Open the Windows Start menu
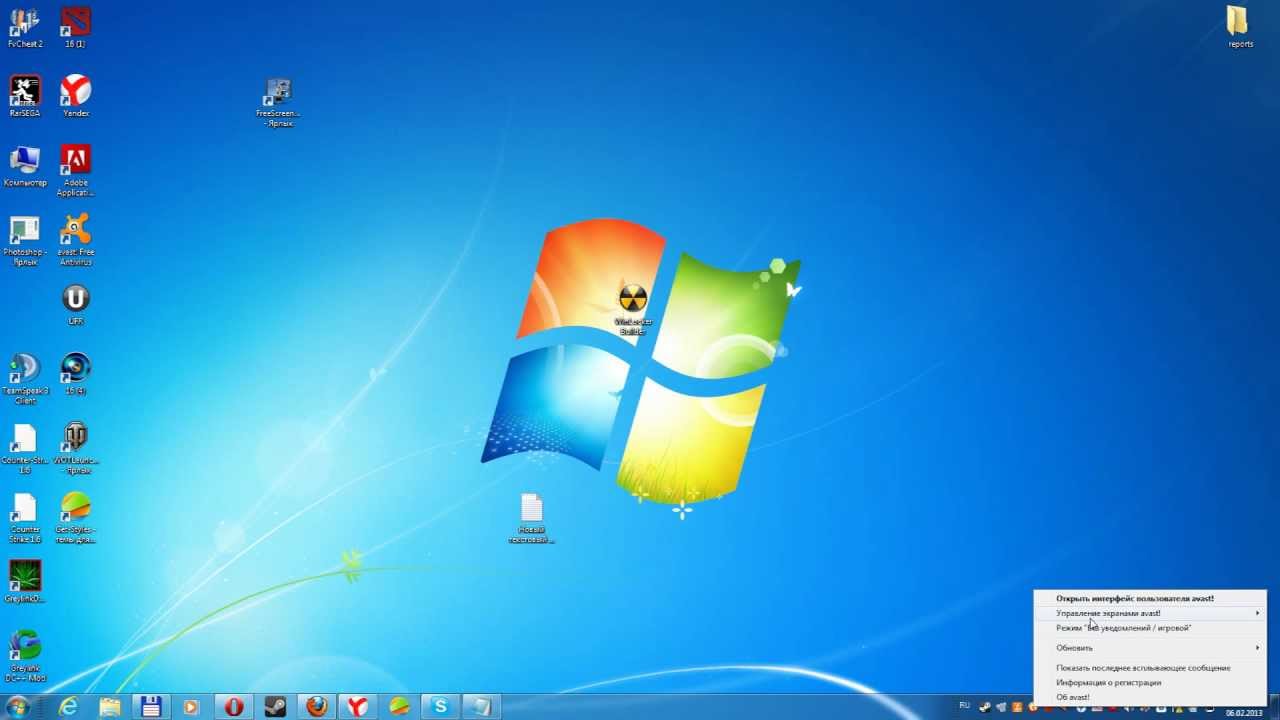This screenshot has width=1280, height=720. point(17,707)
